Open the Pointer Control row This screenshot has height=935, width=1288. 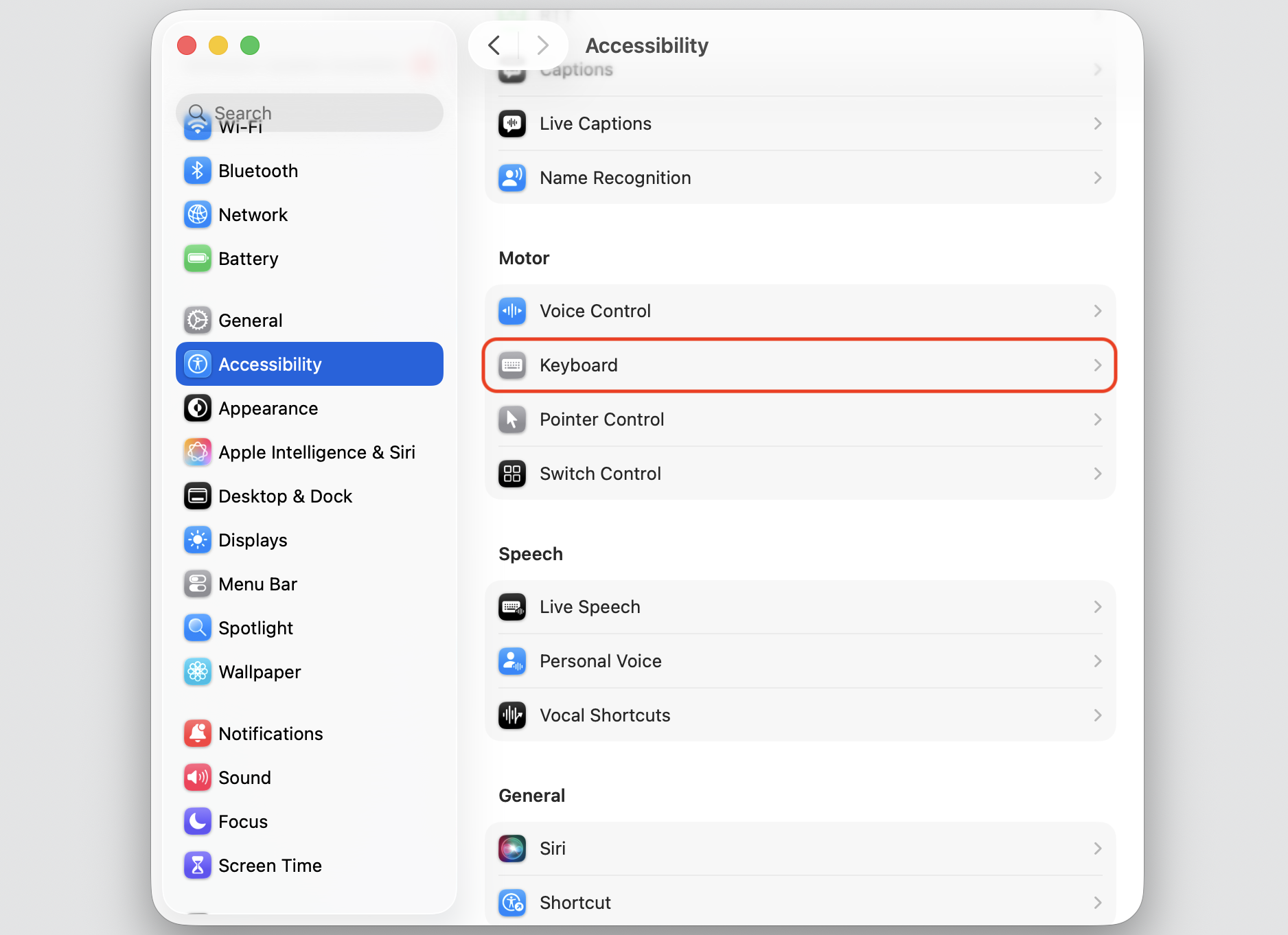pyautogui.click(x=801, y=419)
